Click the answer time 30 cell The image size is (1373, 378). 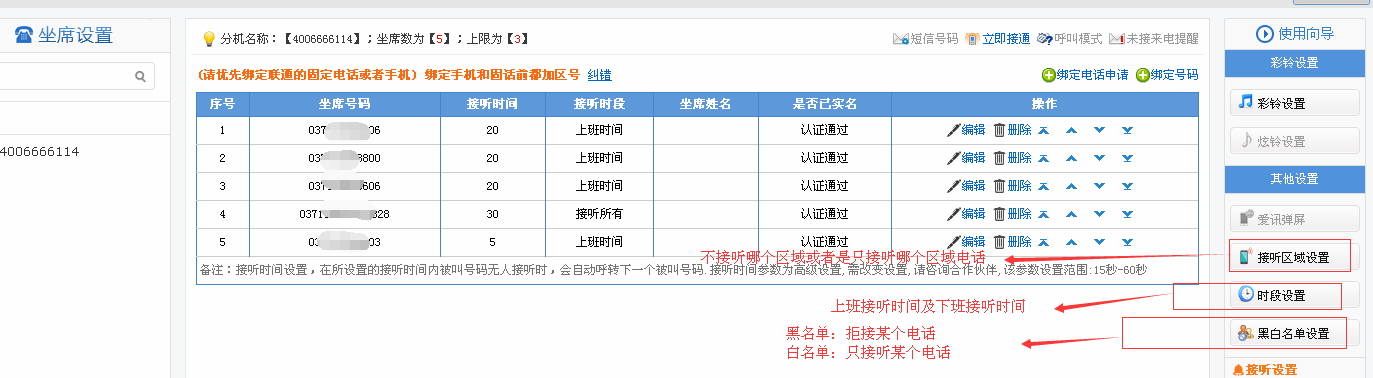click(x=492, y=214)
